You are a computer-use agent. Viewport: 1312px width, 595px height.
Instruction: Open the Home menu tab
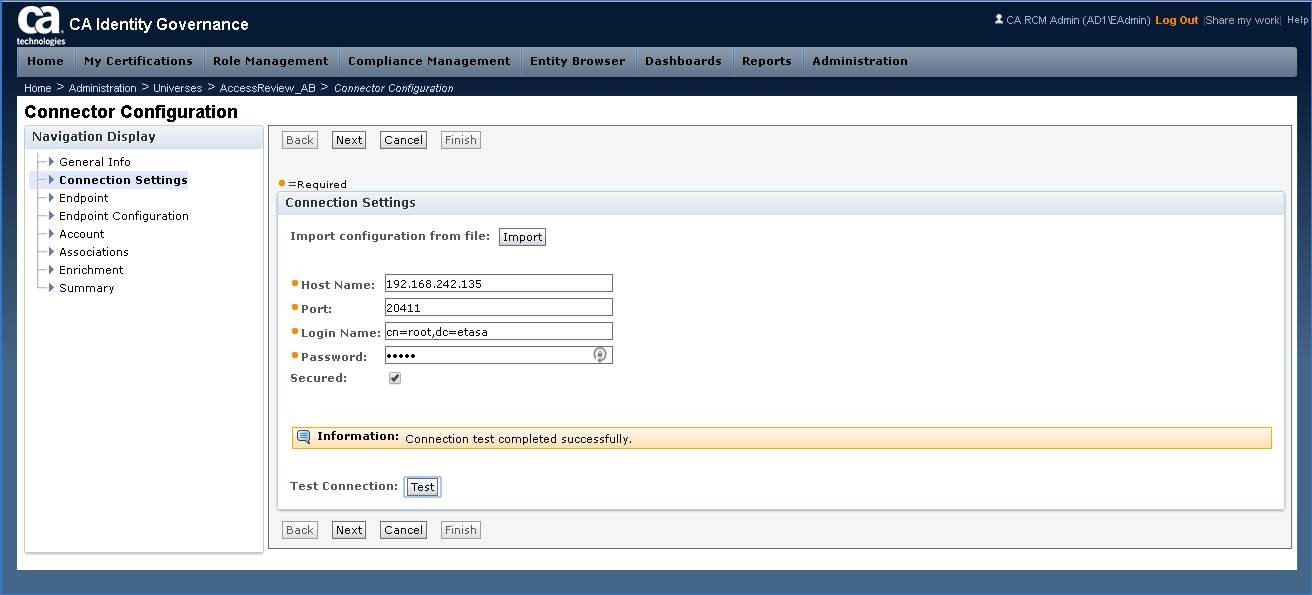tap(45, 61)
